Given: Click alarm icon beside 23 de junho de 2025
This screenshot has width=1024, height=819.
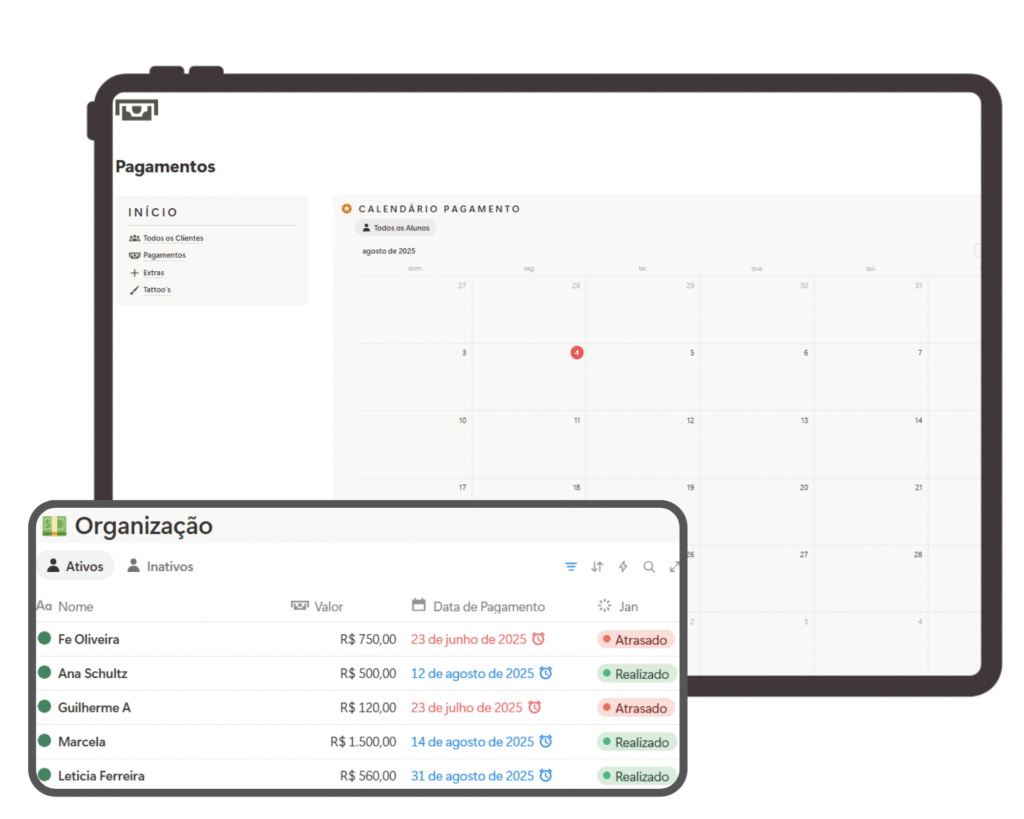Looking at the screenshot, I should pyautogui.click(x=538, y=639).
